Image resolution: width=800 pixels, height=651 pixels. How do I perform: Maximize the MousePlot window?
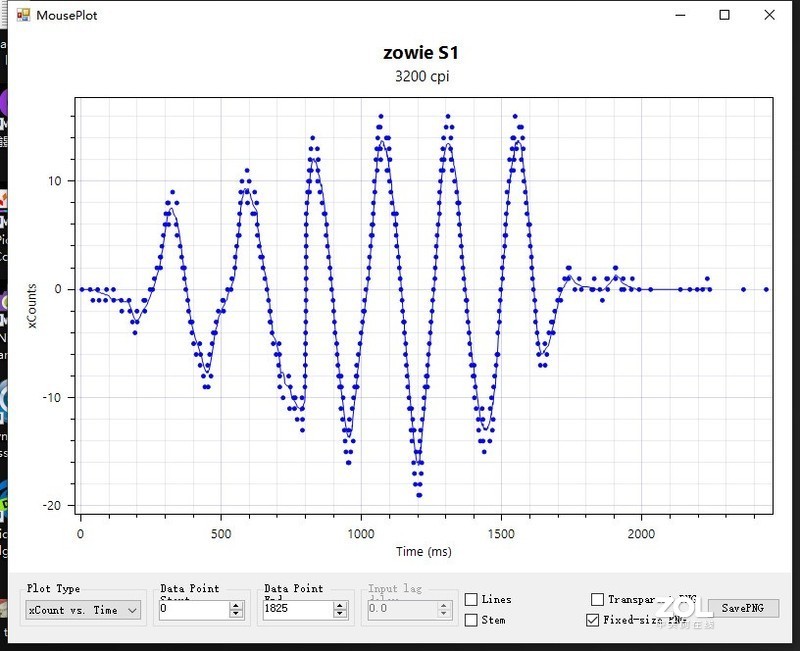pos(724,15)
